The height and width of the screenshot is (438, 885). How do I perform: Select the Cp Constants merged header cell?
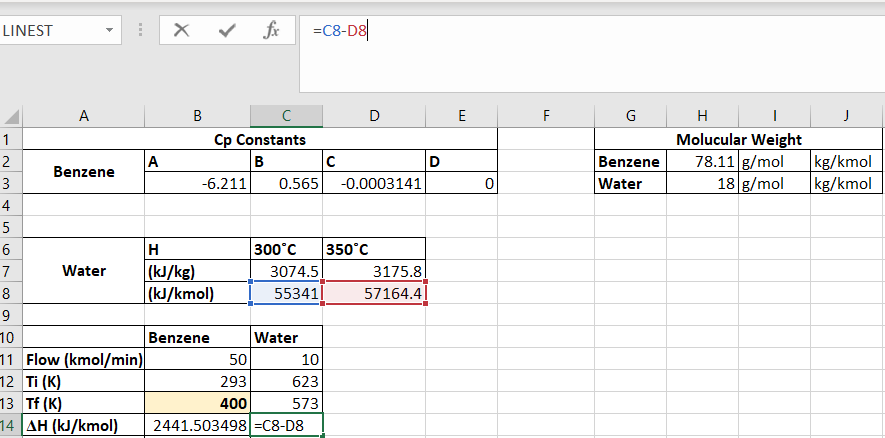click(x=260, y=140)
